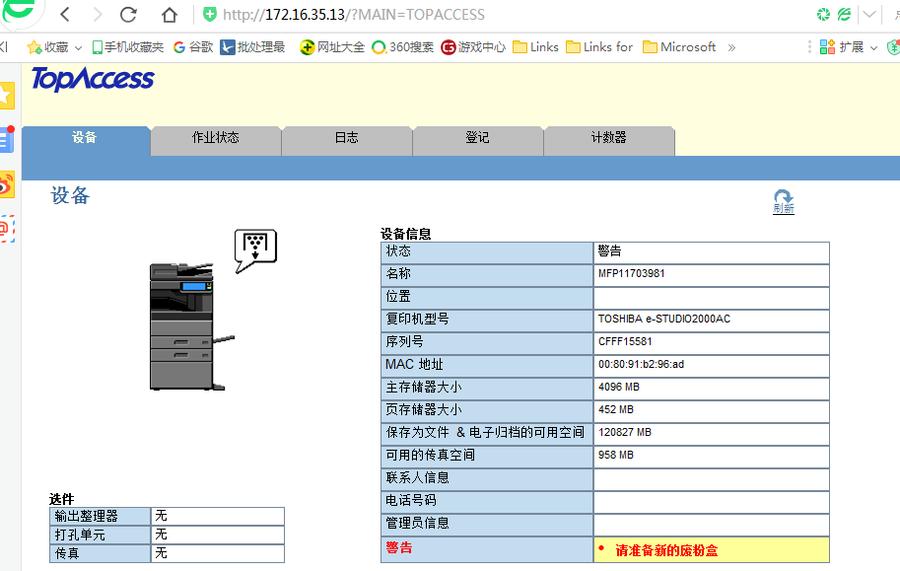Click the green security shield icon
This screenshot has width=900, height=571.
[210, 14]
